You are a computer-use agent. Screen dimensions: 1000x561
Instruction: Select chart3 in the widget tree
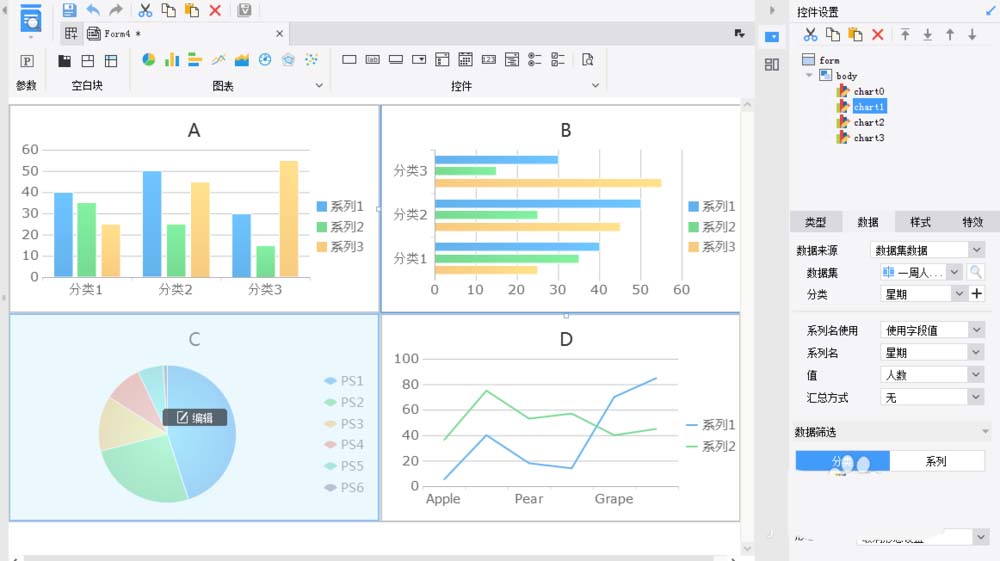pos(868,138)
